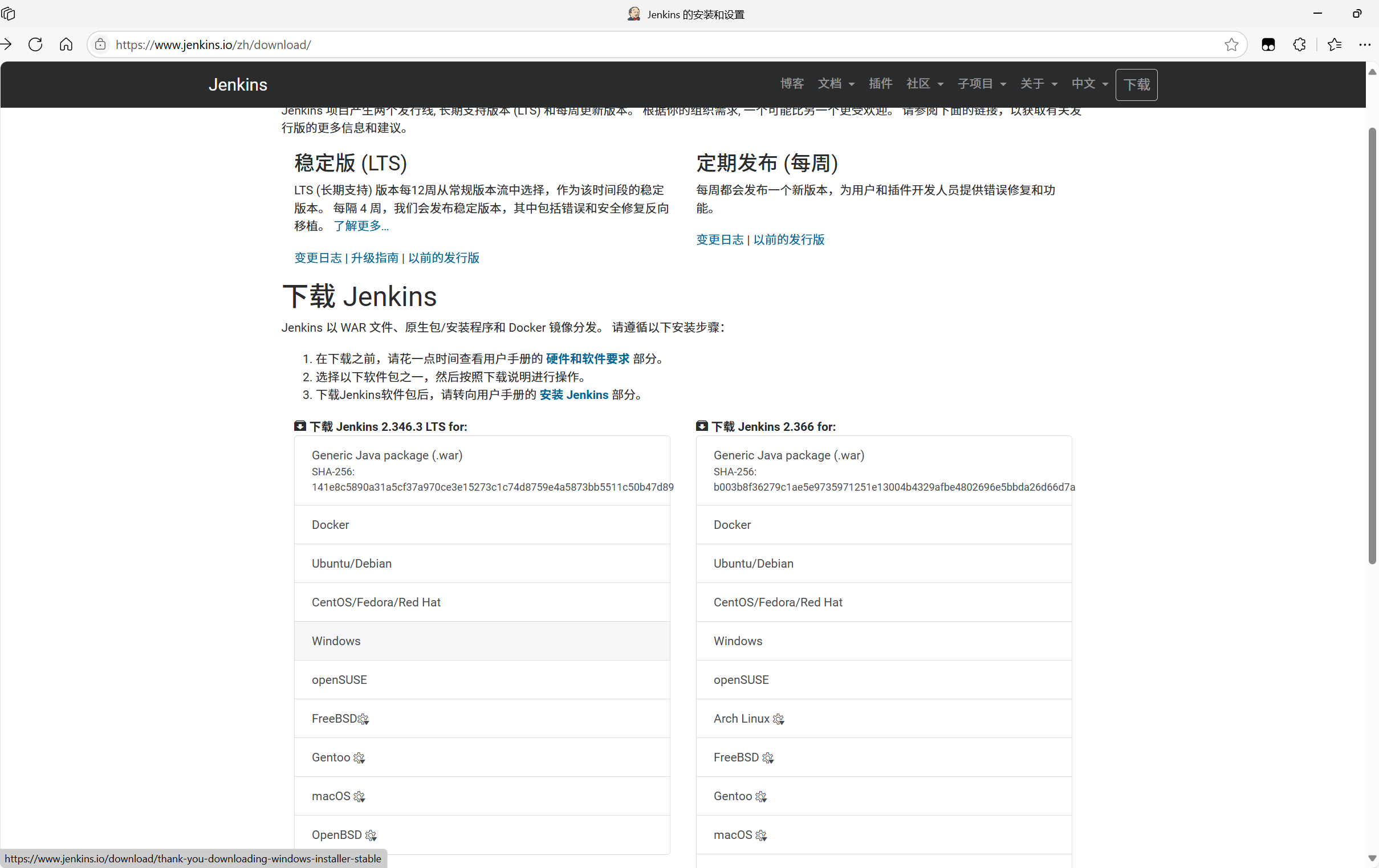Click the 硬件和软件要求 link
The width and height of the screenshot is (1379, 868).
[587, 359]
